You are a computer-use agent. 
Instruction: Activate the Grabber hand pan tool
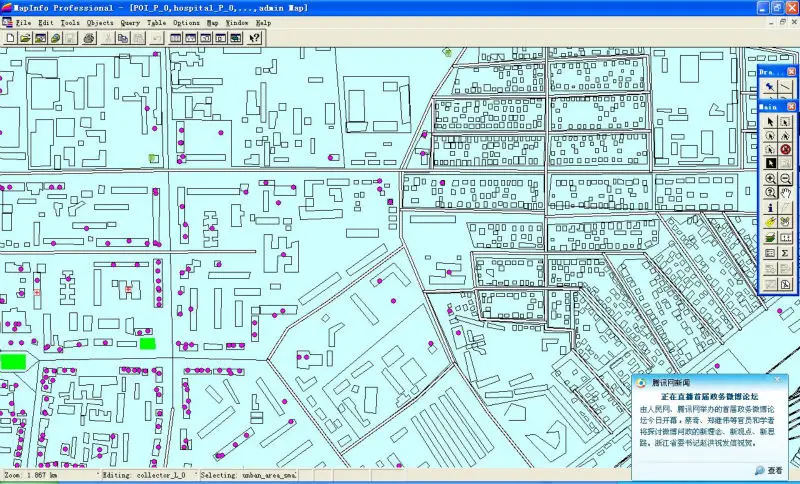785,192
